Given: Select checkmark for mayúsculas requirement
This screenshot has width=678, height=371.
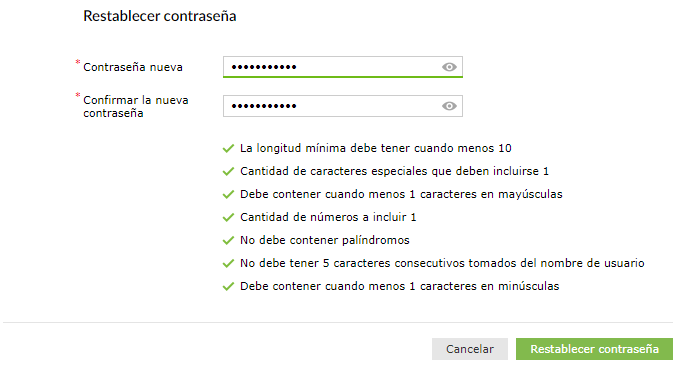Looking at the screenshot, I should [228, 195].
